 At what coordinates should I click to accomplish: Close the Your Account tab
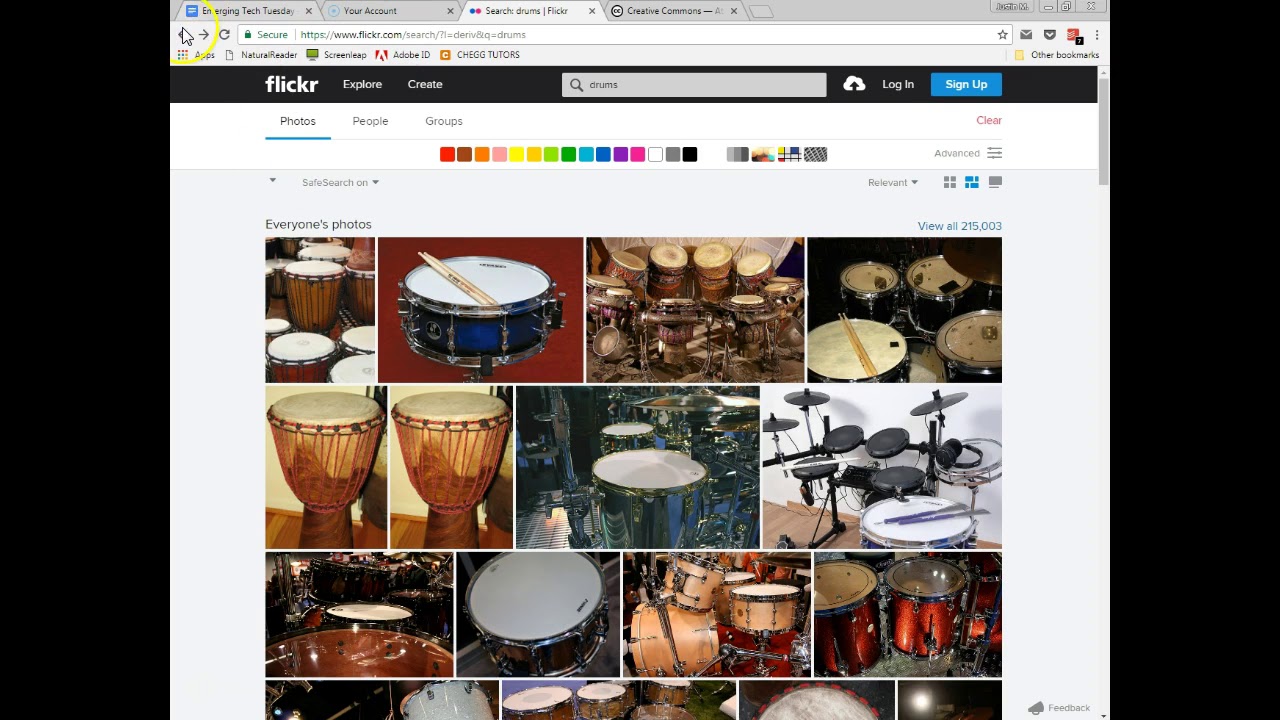click(450, 11)
